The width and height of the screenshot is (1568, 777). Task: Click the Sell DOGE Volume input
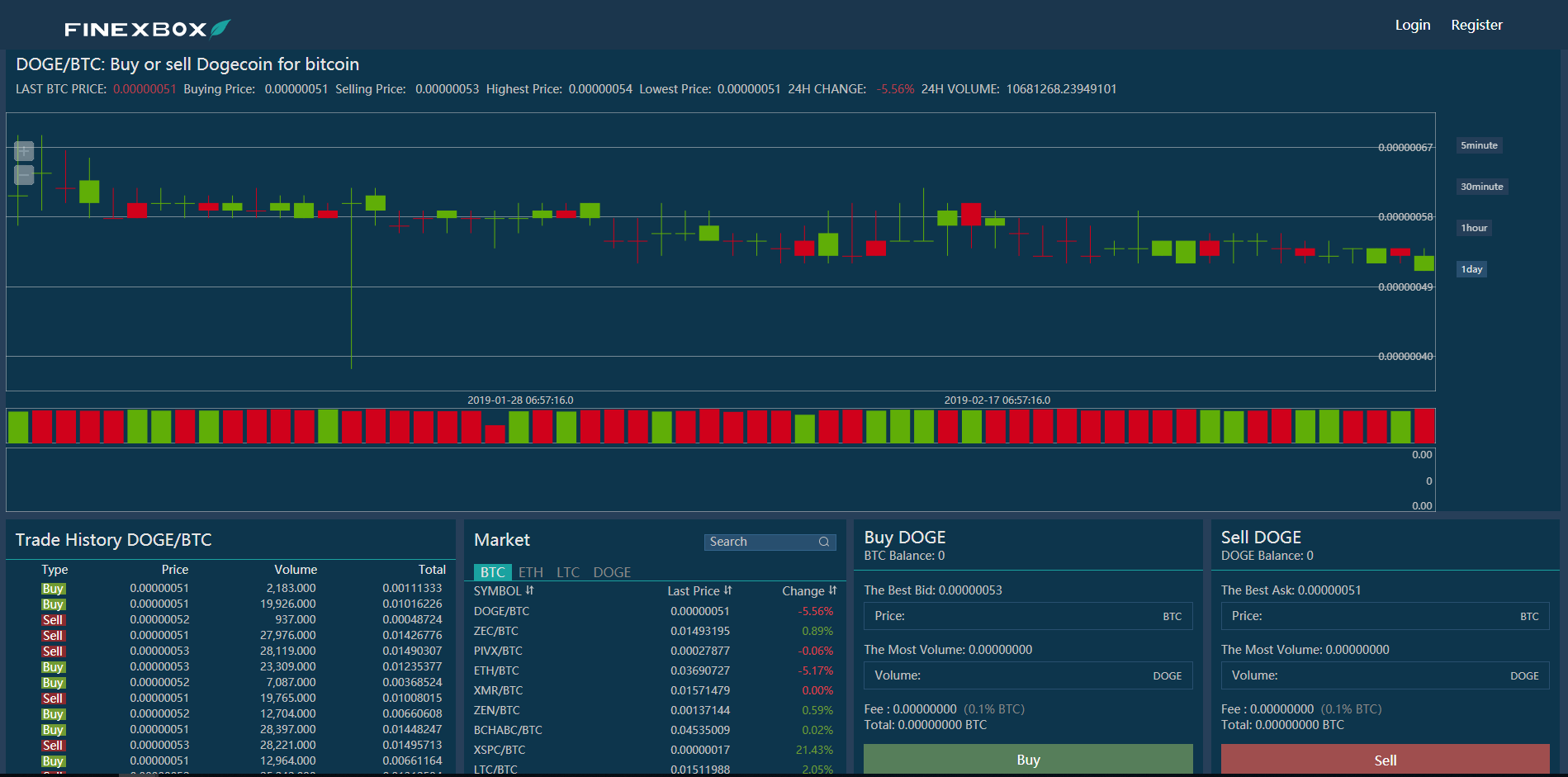click(1385, 675)
